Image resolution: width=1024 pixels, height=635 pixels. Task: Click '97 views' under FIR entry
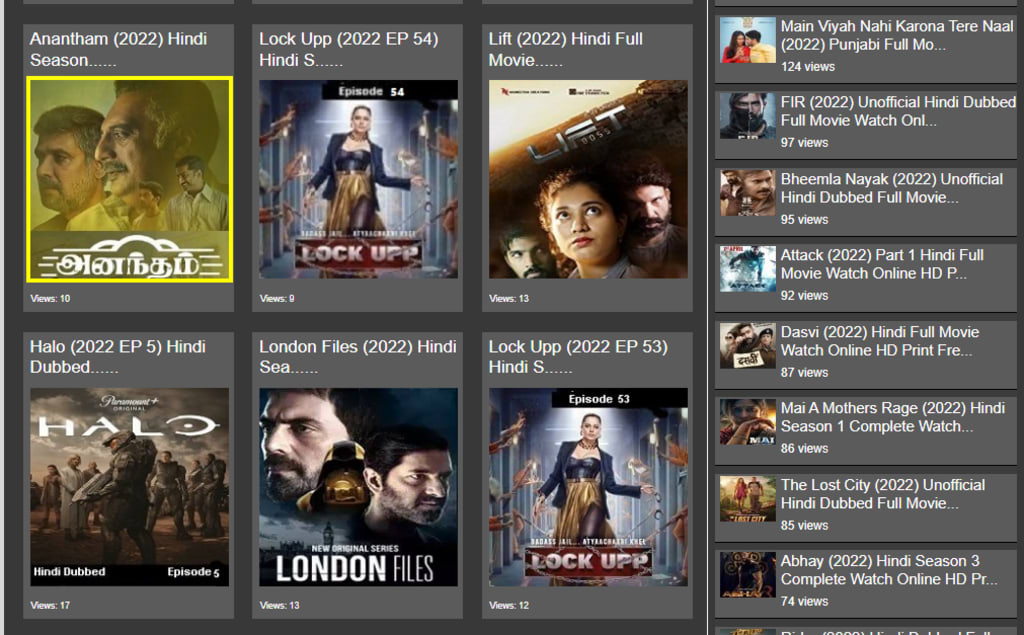click(x=805, y=142)
